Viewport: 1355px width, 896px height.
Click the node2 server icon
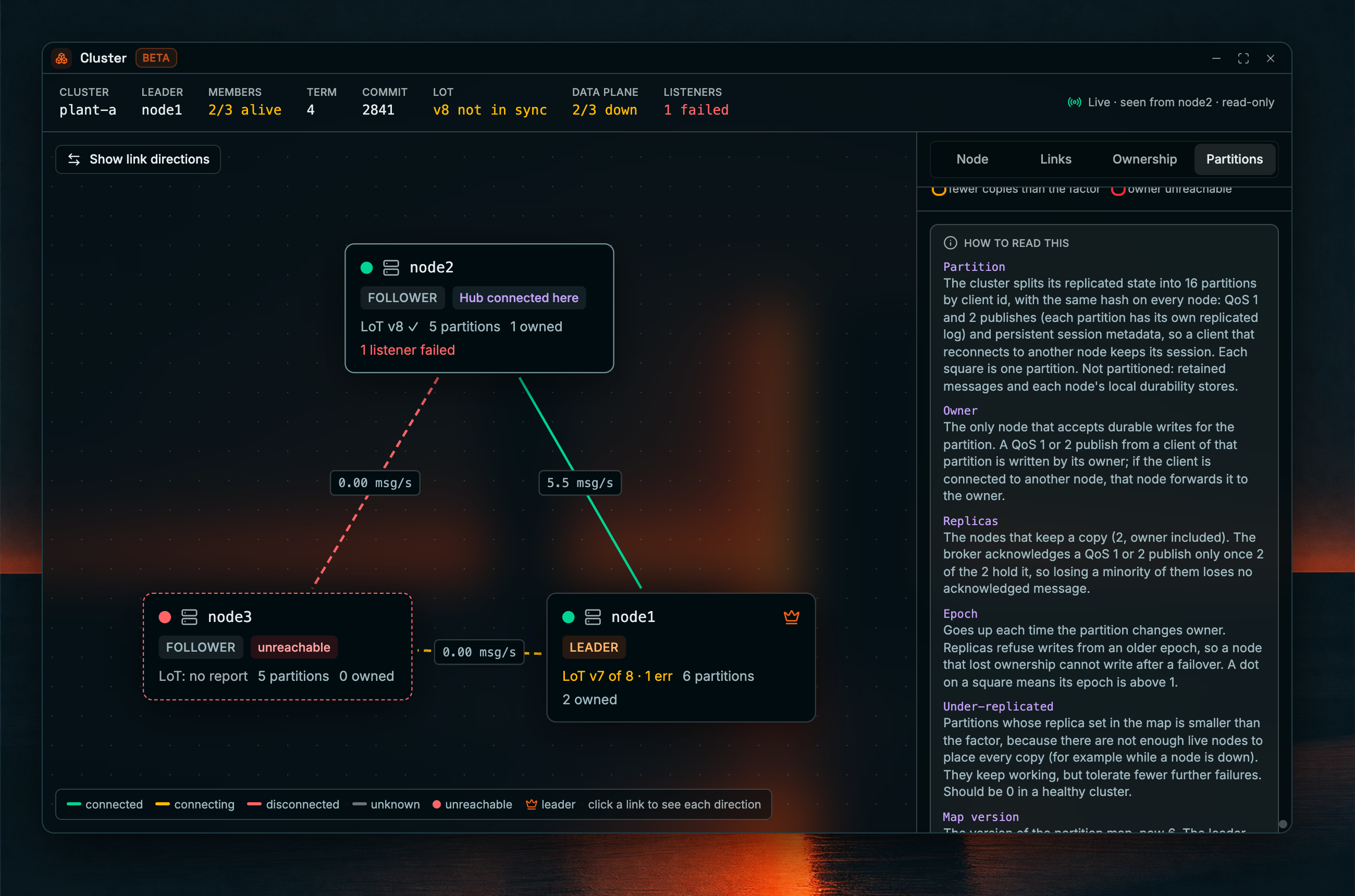click(391, 267)
